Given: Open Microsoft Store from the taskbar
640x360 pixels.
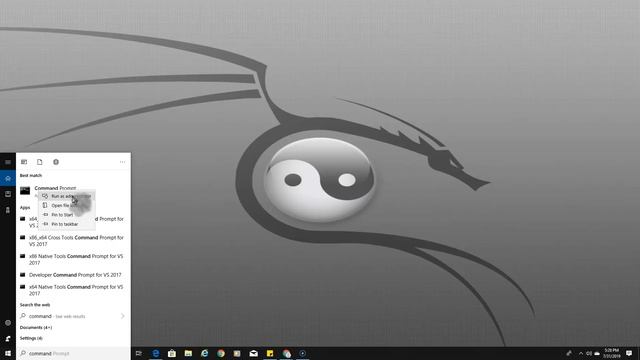Looking at the screenshot, I should pyautogui.click(x=172, y=353).
